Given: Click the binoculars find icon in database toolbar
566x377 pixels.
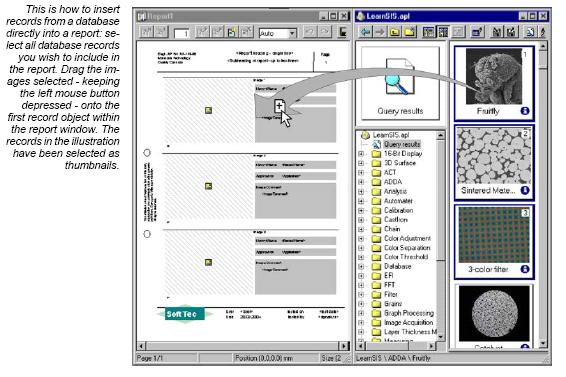Looking at the screenshot, I should (x=496, y=32).
